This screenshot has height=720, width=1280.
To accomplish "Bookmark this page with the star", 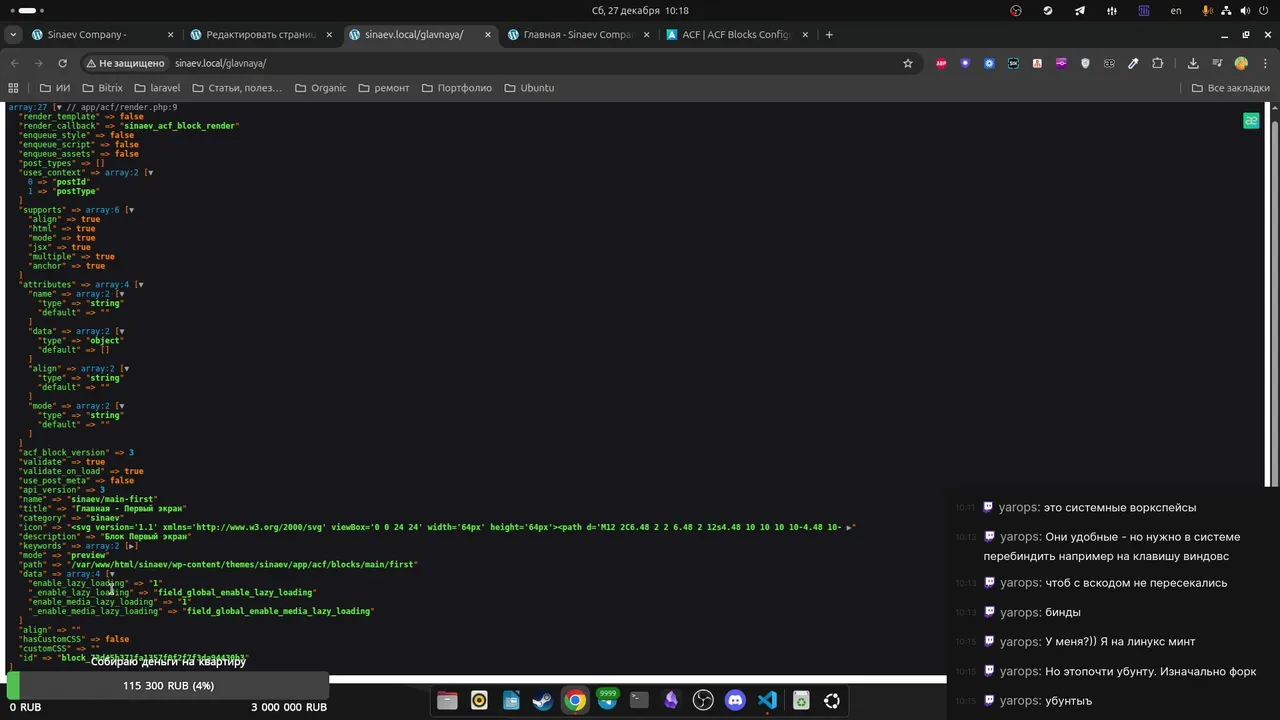I will pos(908,63).
